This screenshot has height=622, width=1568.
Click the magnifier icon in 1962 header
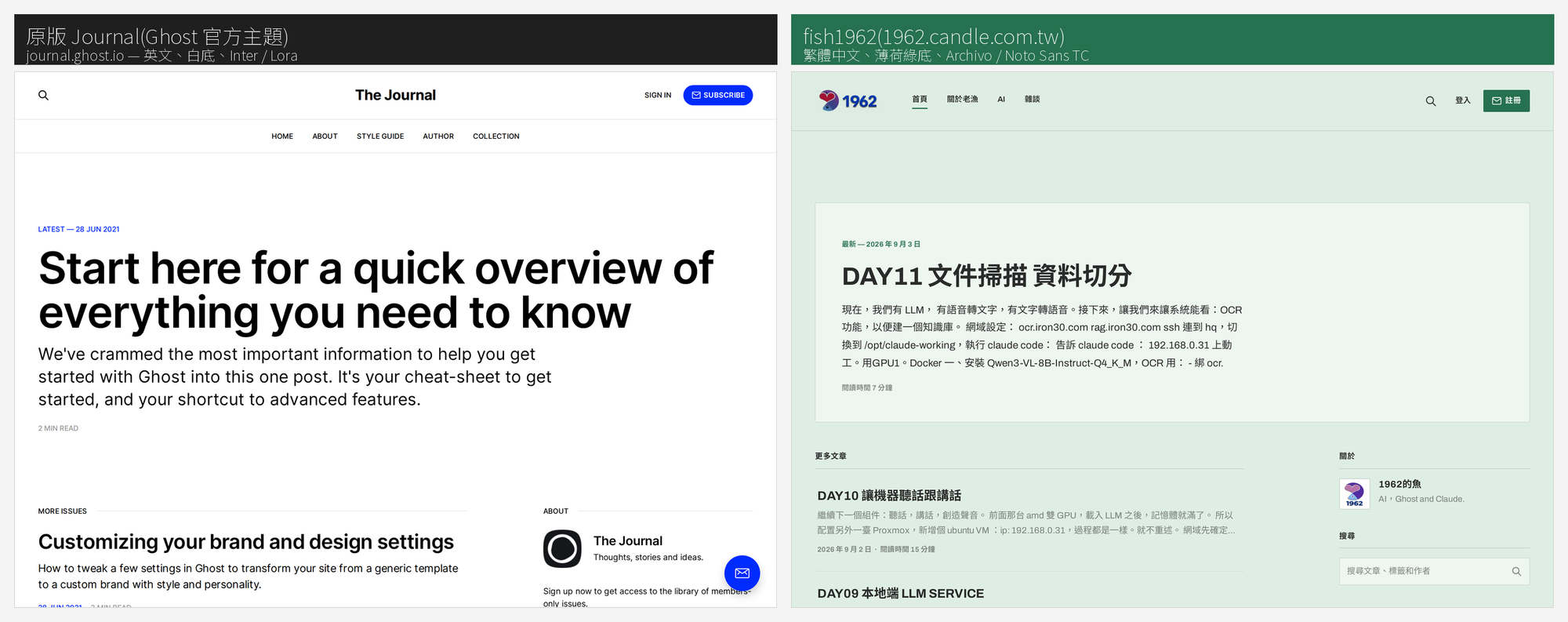[x=1431, y=101]
